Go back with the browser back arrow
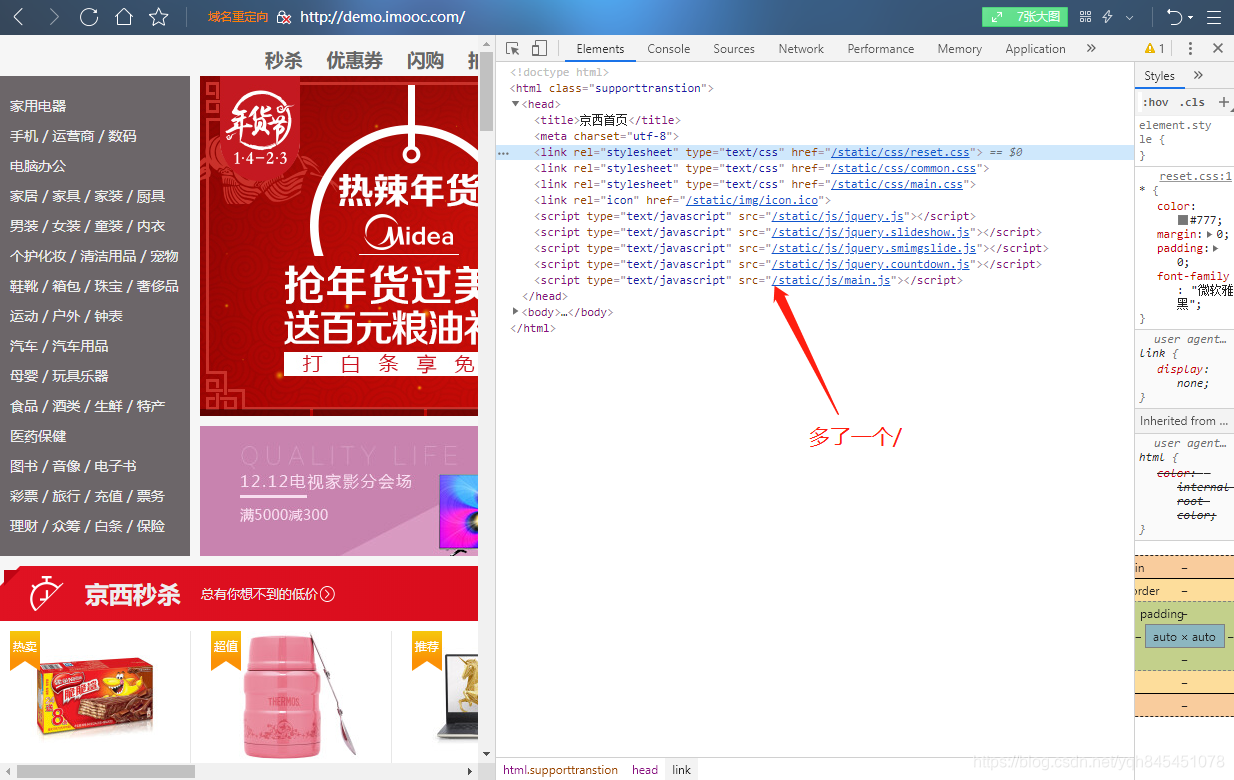The height and width of the screenshot is (780, 1234). (x=19, y=17)
